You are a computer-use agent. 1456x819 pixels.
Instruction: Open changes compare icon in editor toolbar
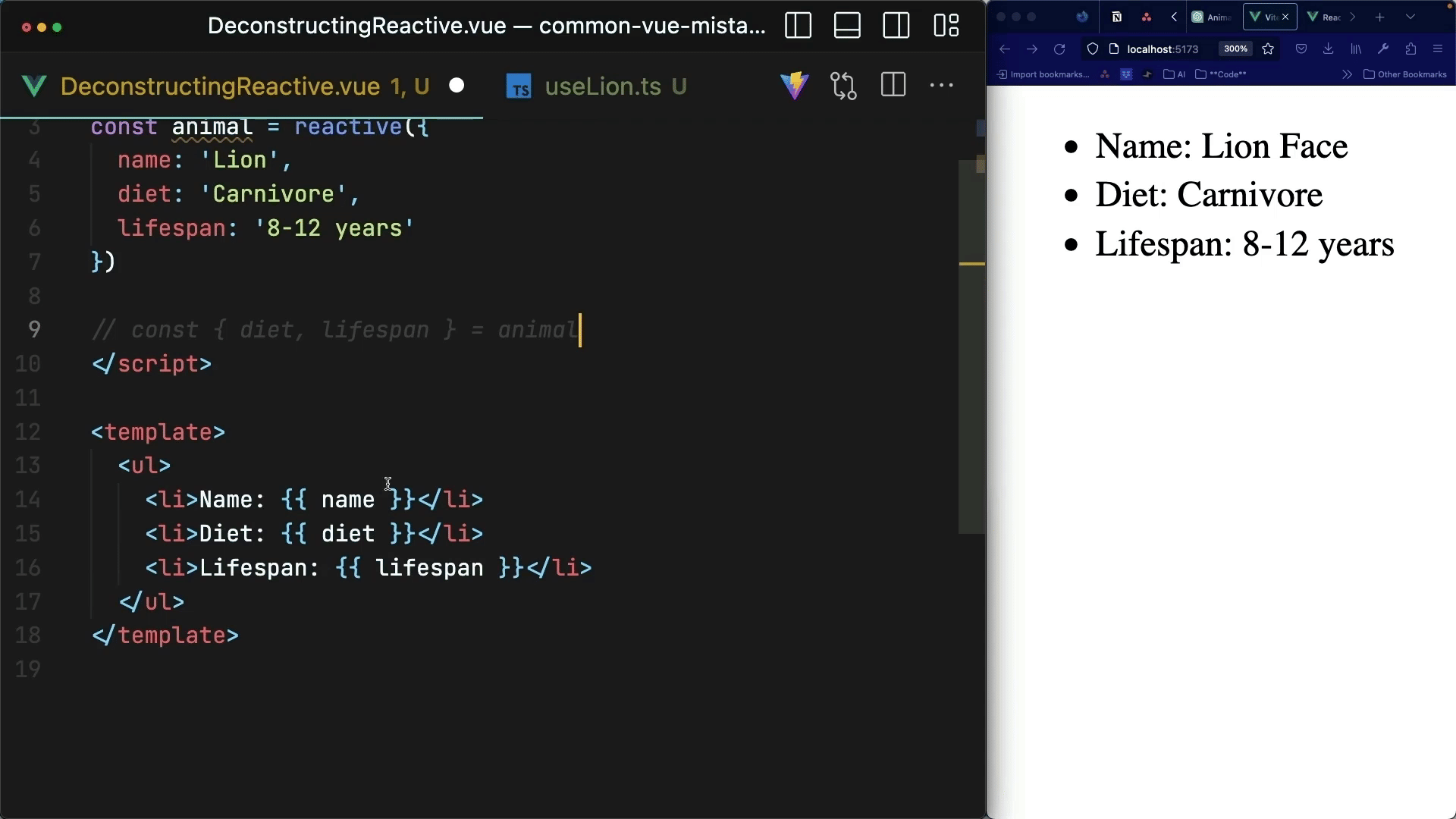click(843, 86)
